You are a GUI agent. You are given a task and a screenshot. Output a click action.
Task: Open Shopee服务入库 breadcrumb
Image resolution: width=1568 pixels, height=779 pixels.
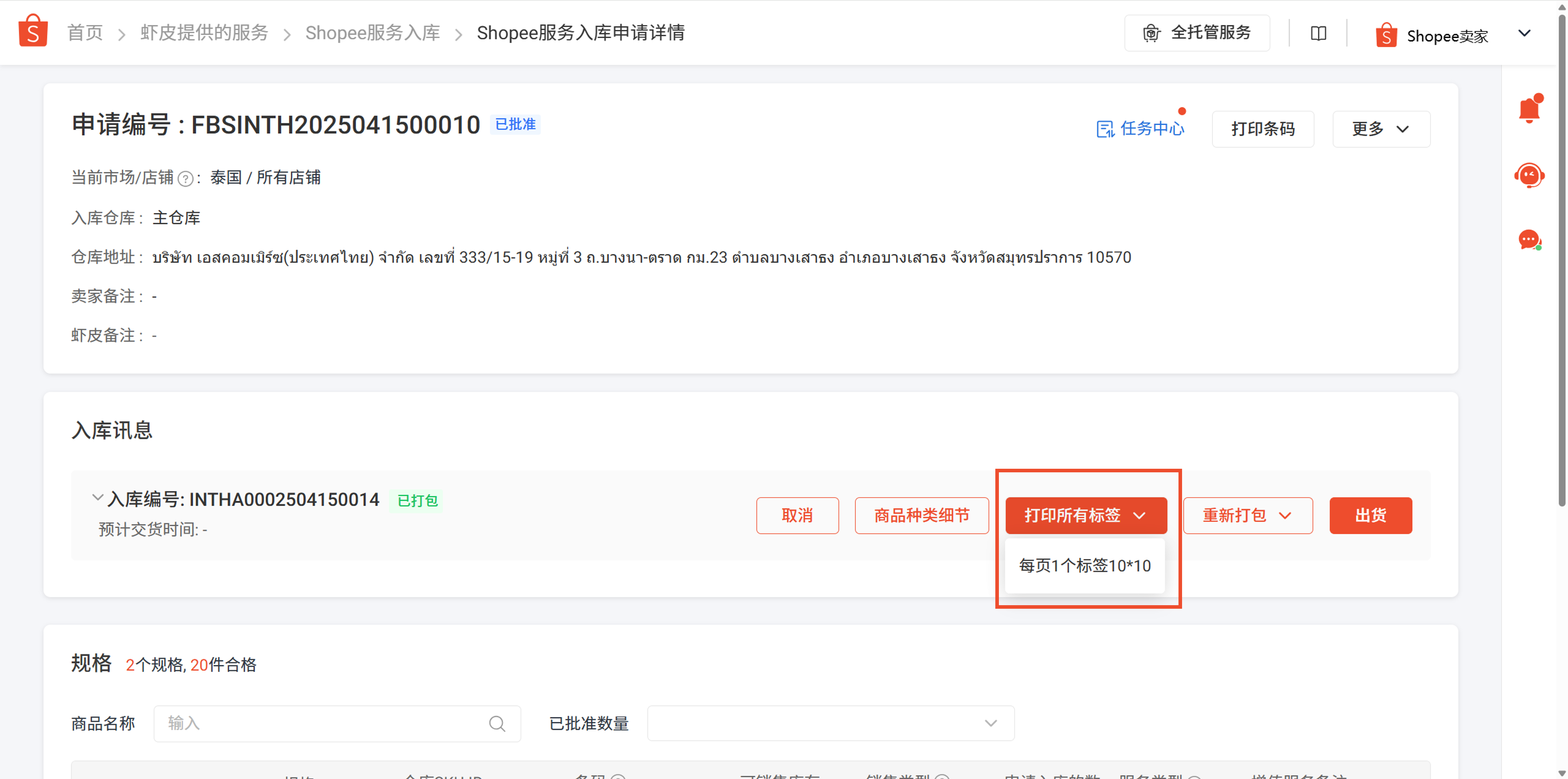click(372, 32)
